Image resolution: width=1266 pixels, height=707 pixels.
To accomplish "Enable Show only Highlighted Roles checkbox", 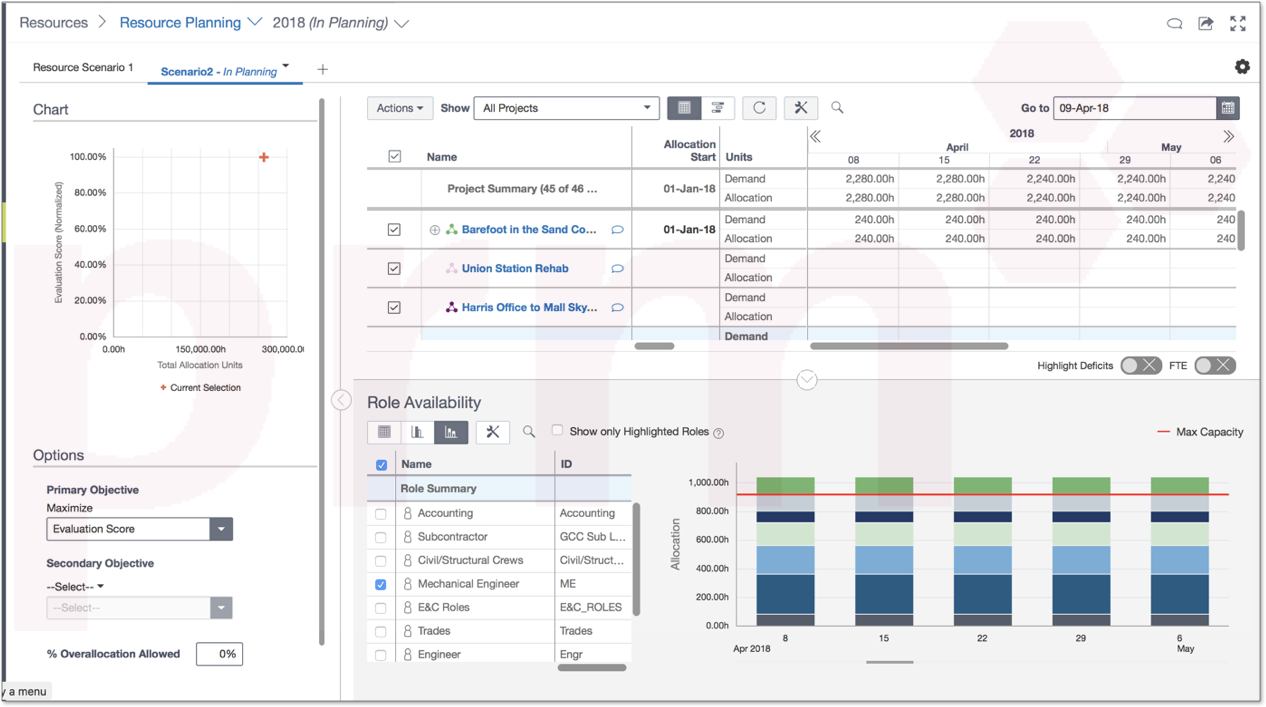I will (557, 431).
